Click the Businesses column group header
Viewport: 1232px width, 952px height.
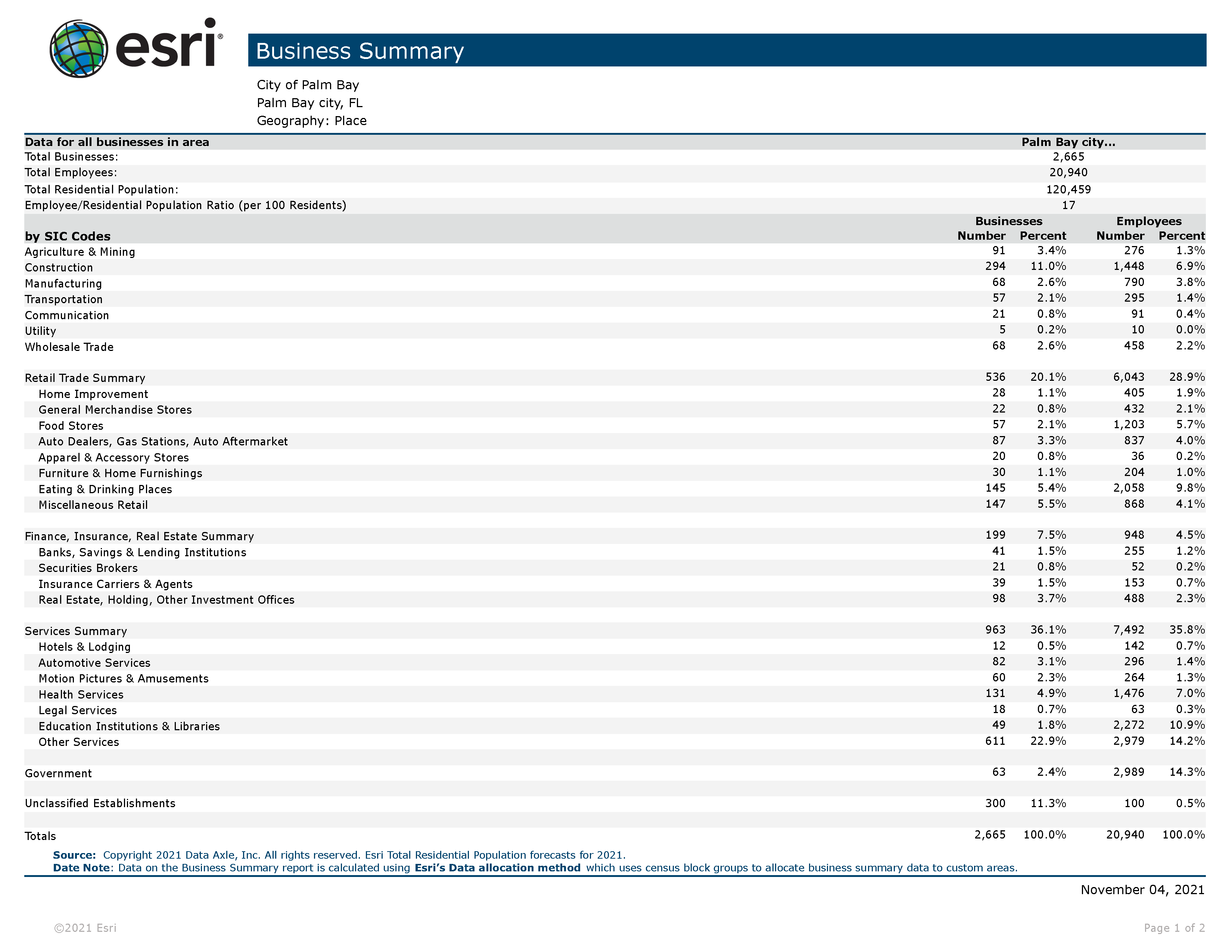[x=1009, y=221]
